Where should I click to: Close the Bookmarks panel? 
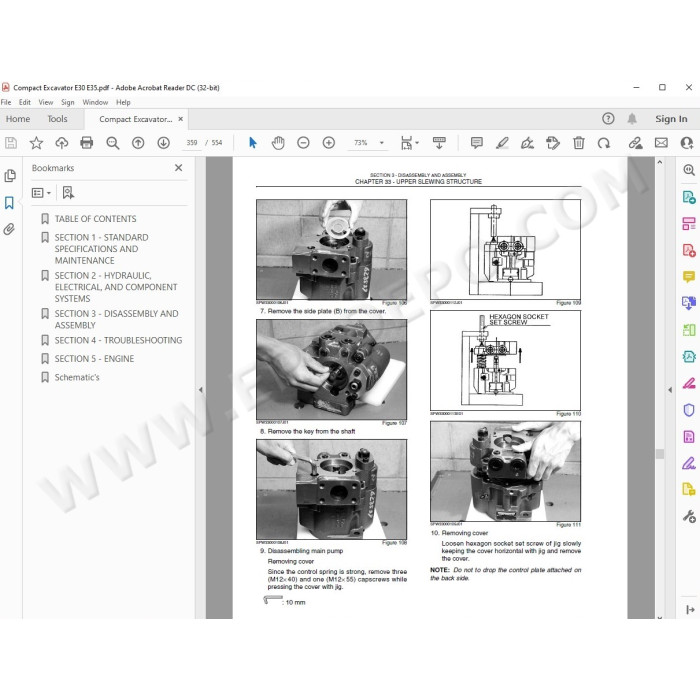(179, 168)
